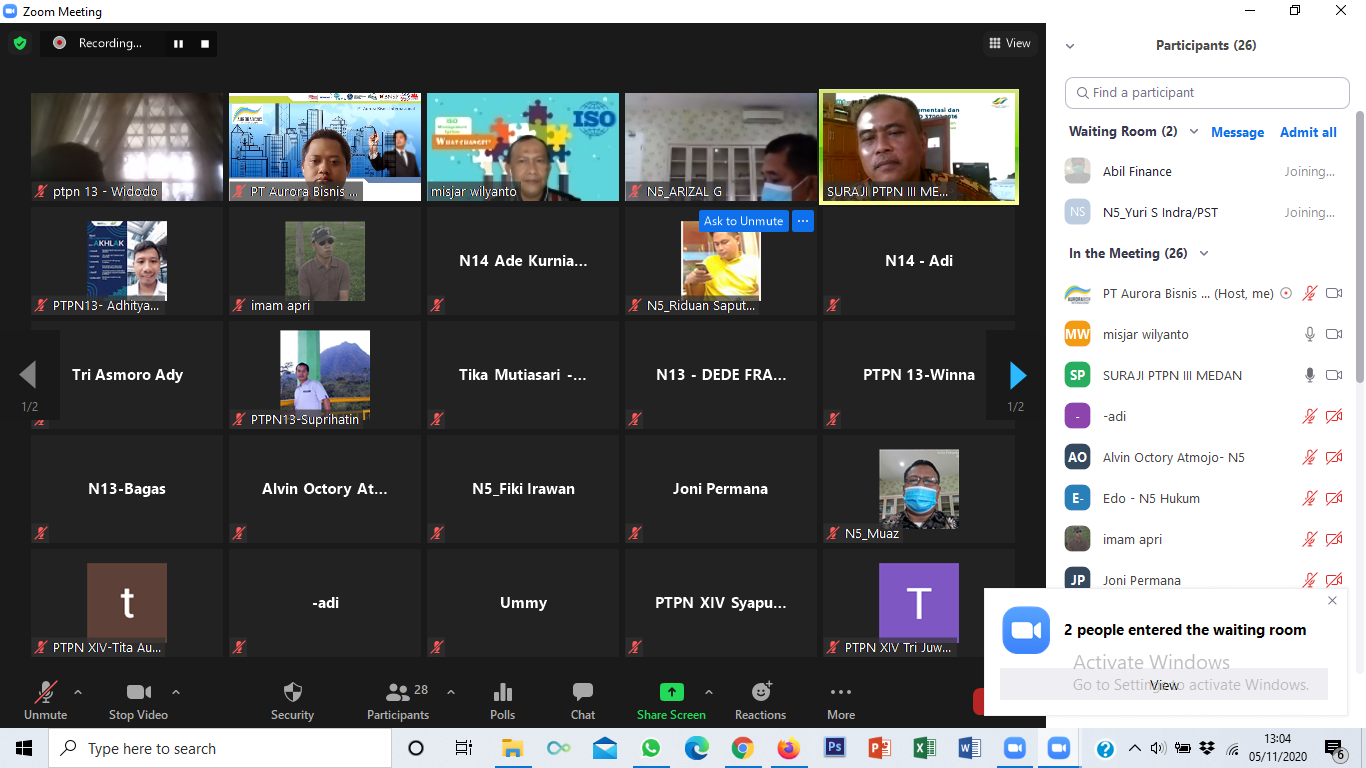1366x768 pixels.
Task: Toggle muted mic icon for Alvin Octory Atmojo
Action: tap(1309, 457)
